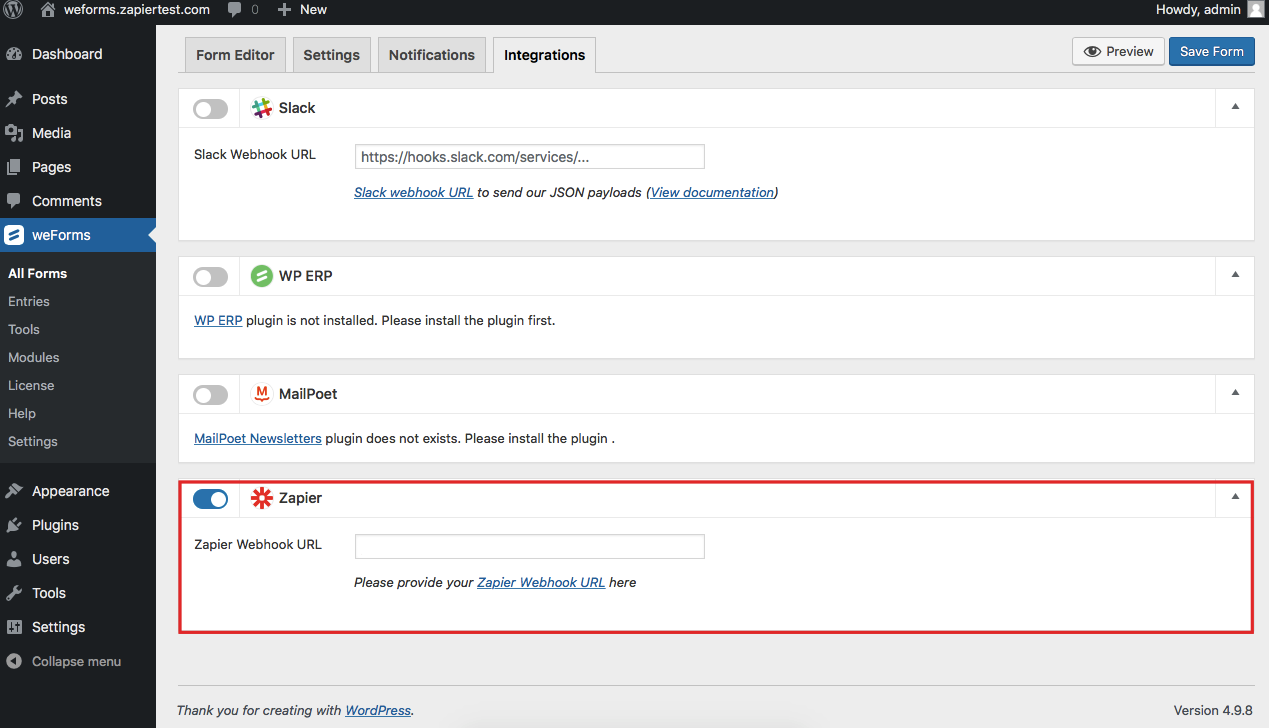Click the Dashboard gauge icon
The height and width of the screenshot is (728, 1269).
tap(15, 54)
